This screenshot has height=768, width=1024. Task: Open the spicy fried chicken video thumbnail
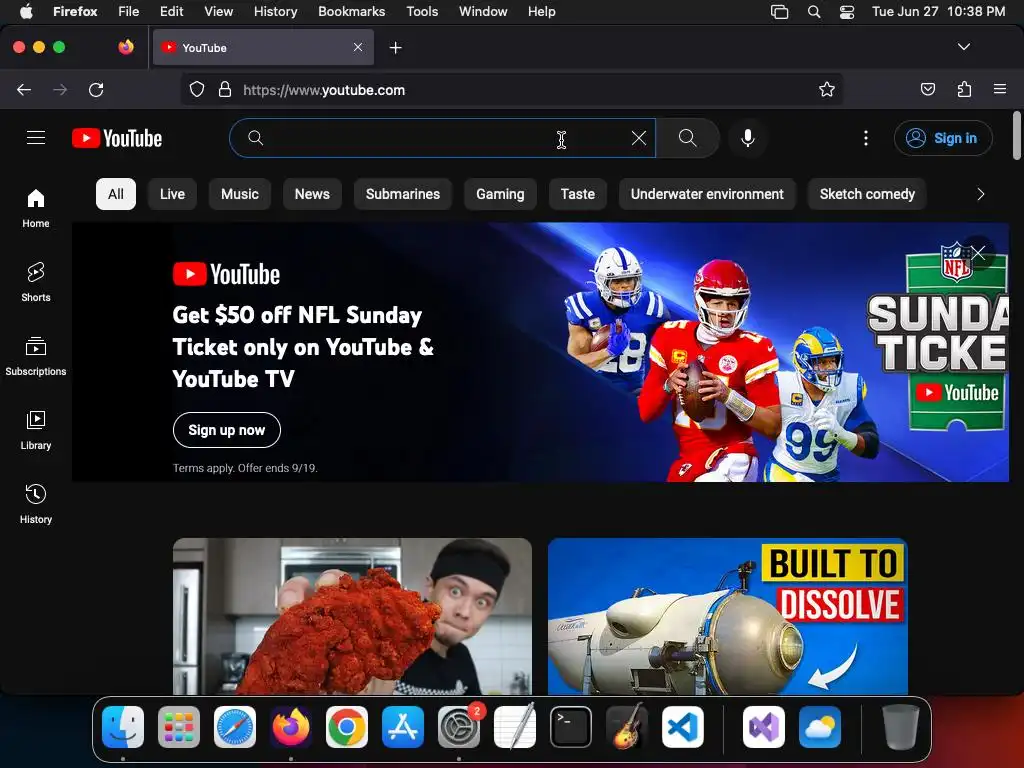tap(352, 616)
